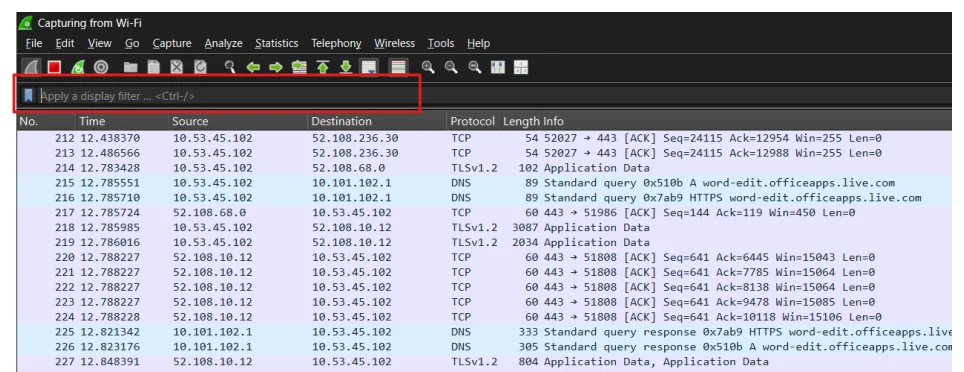Sort by the Destination column header
The image size is (964, 372).
[378, 121]
